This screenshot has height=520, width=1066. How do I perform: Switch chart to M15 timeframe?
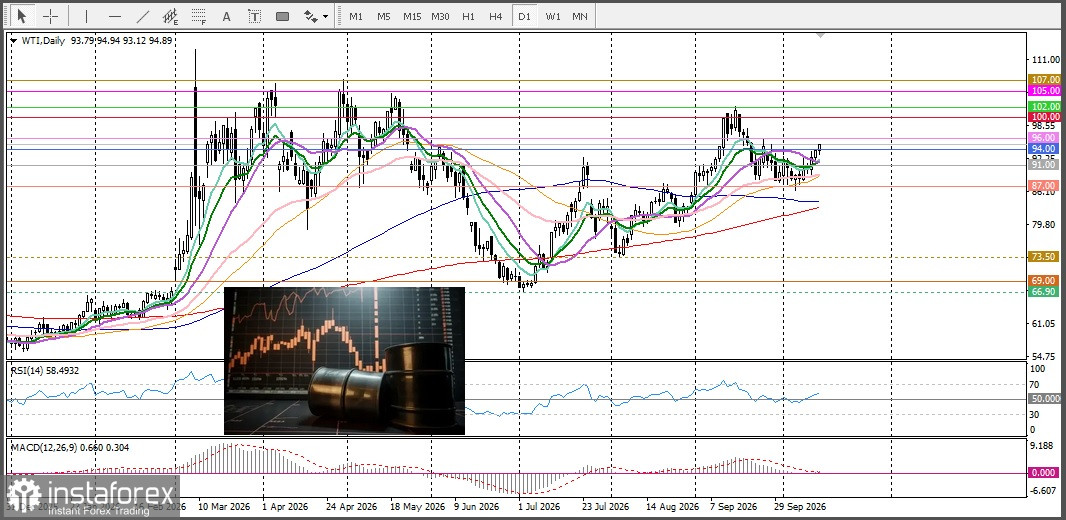coord(411,16)
